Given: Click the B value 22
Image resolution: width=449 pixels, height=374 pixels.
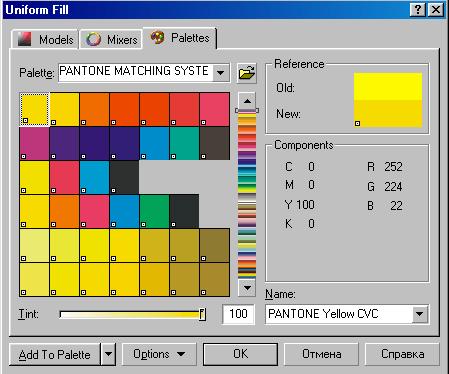Looking at the screenshot, I should click(396, 206).
